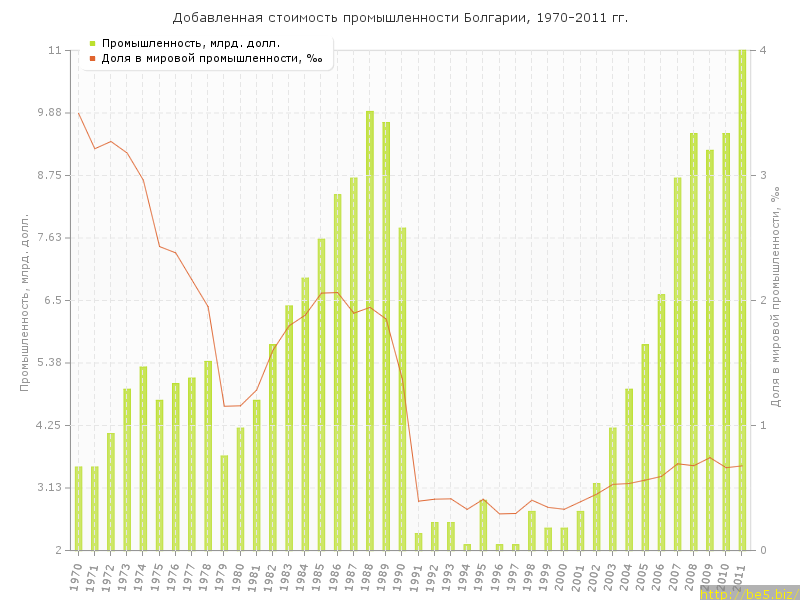
Task: Click the 1985 bar
Action: pos(321,394)
